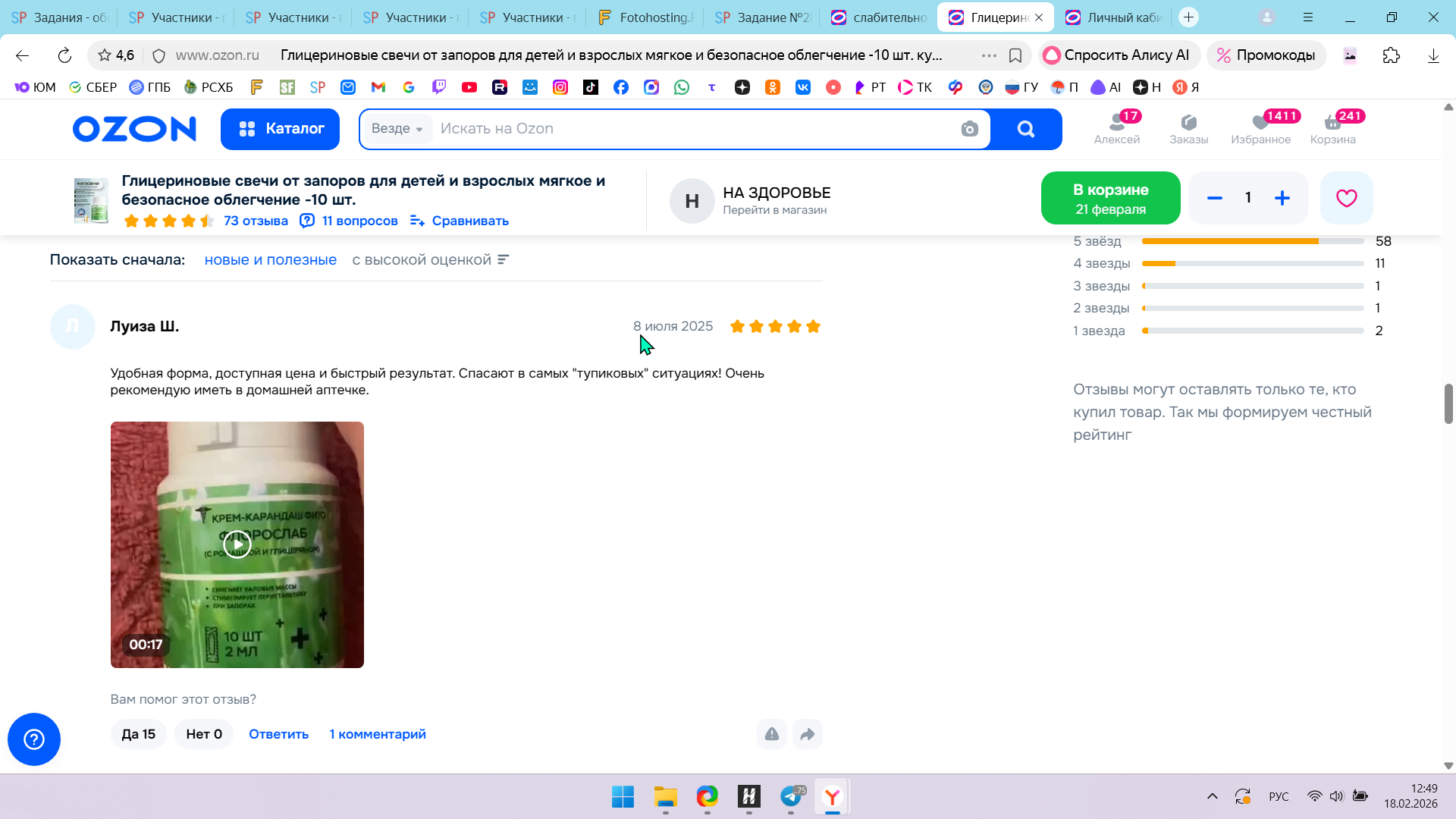
Task: Open Избранное favorites in header
Action: click(x=1260, y=127)
